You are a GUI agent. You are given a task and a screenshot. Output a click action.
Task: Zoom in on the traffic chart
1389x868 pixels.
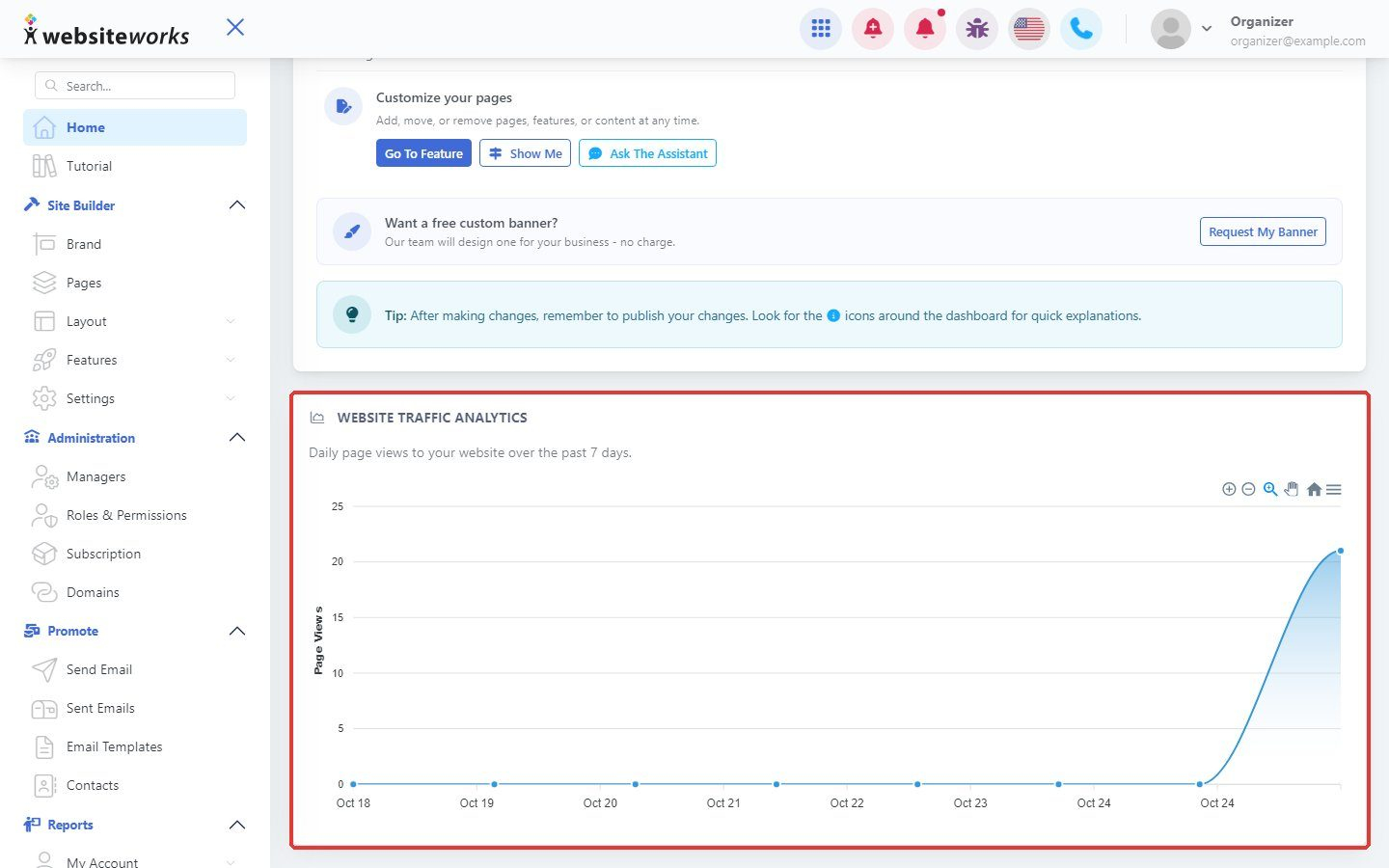[1229, 490]
